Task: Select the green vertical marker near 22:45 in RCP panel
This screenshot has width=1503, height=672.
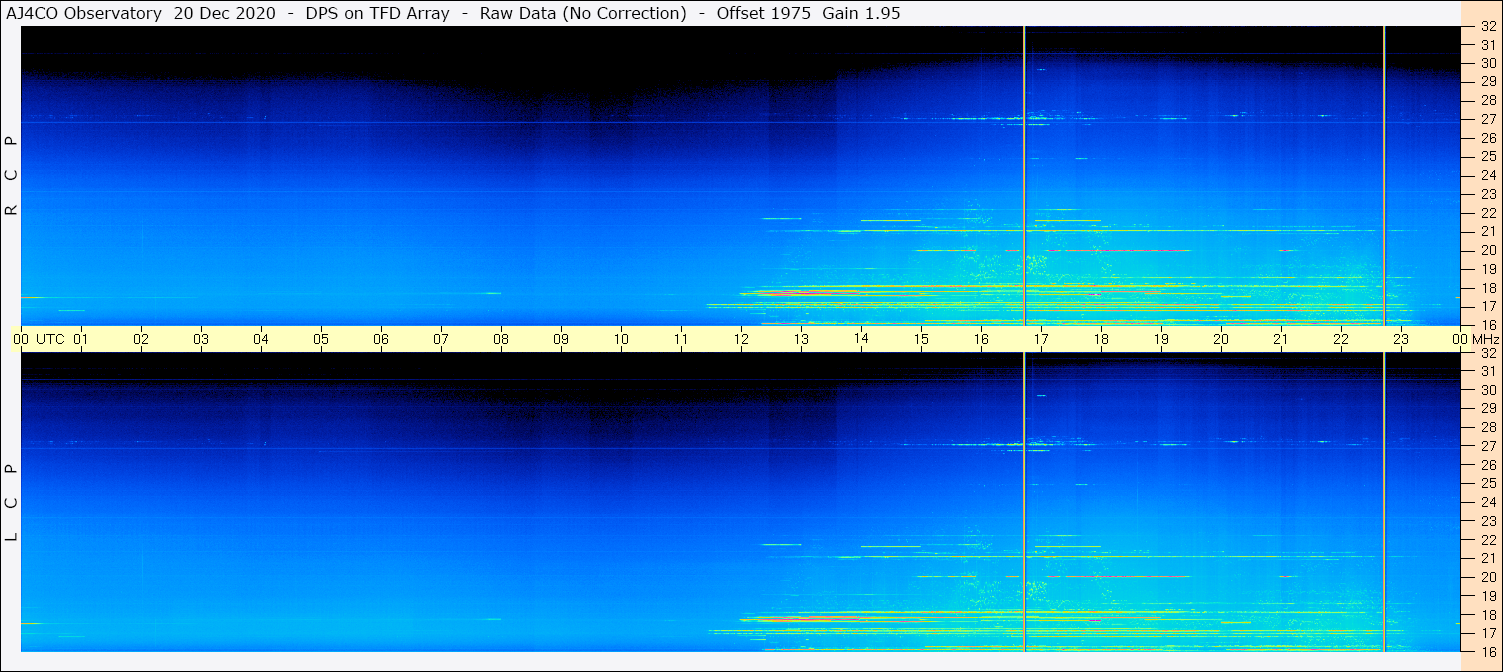Action: [x=1384, y=176]
